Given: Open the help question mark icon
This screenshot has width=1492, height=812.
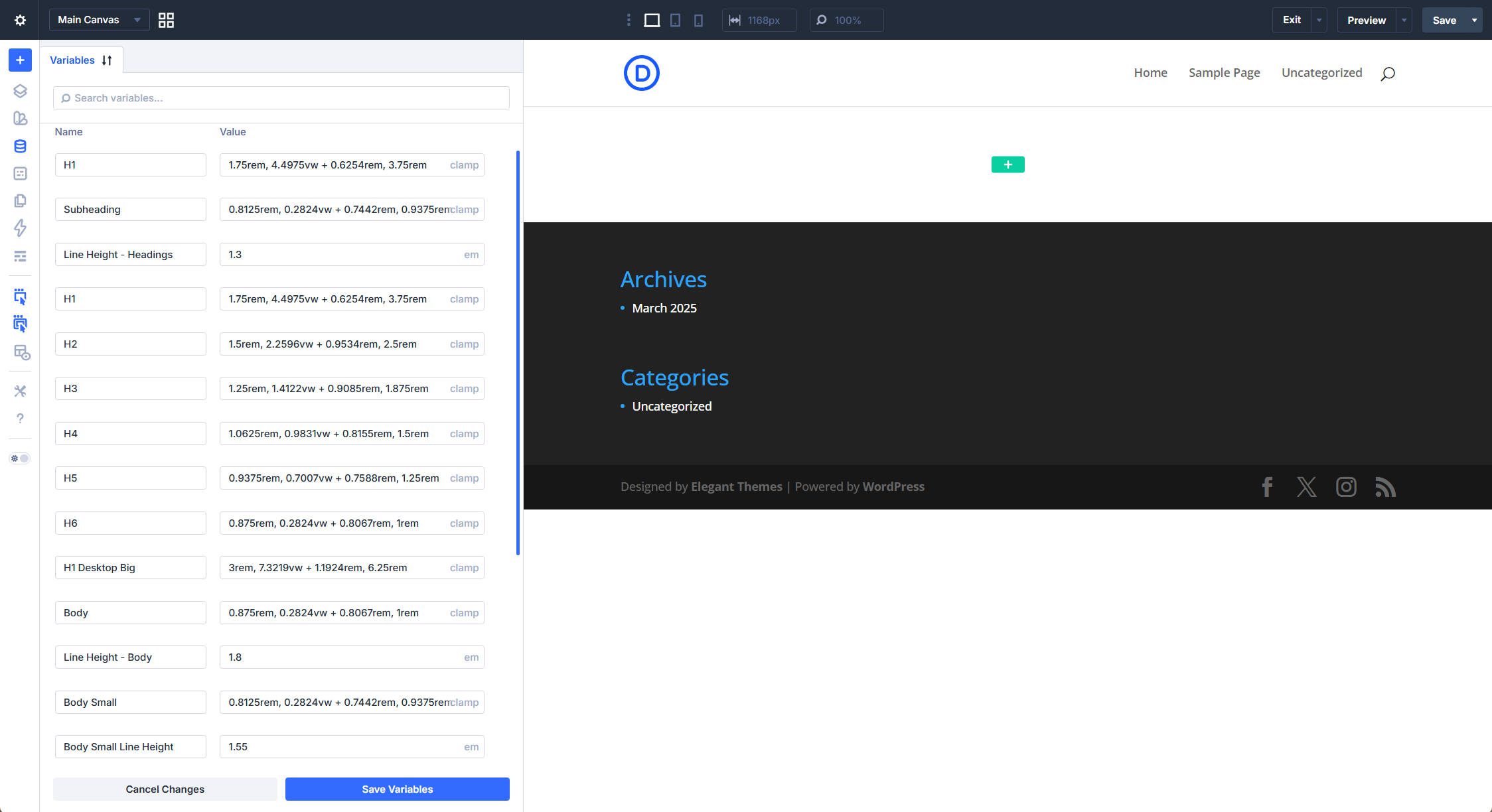Looking at the screenshot, I should (20, 419).
